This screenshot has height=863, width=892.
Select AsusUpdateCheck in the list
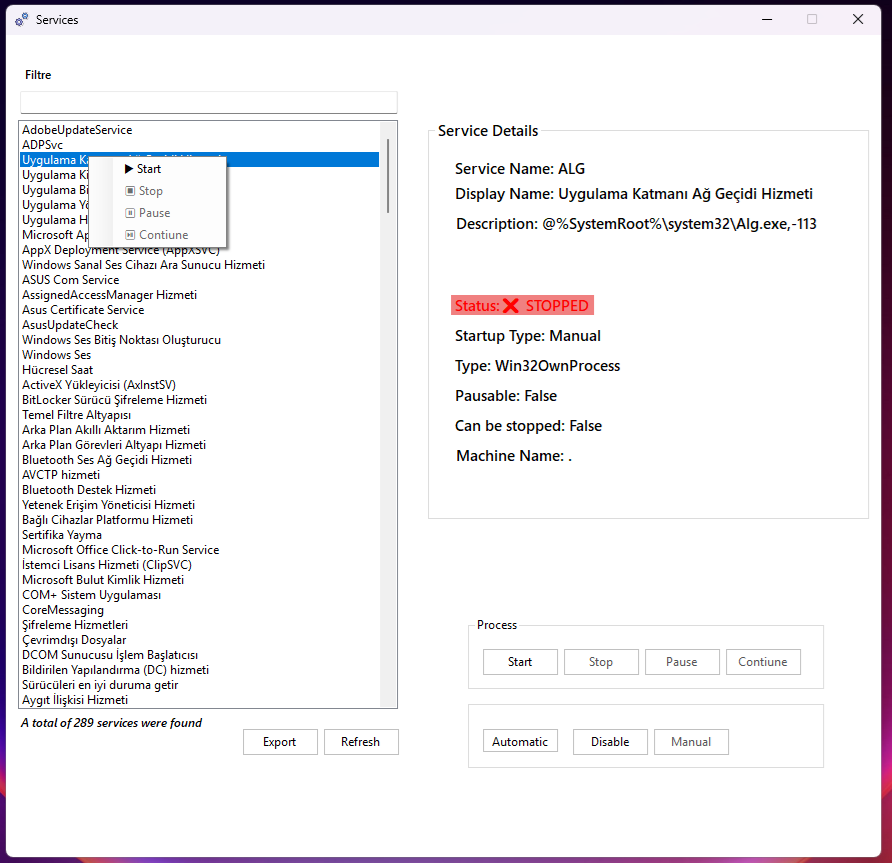tap(200, 325)
